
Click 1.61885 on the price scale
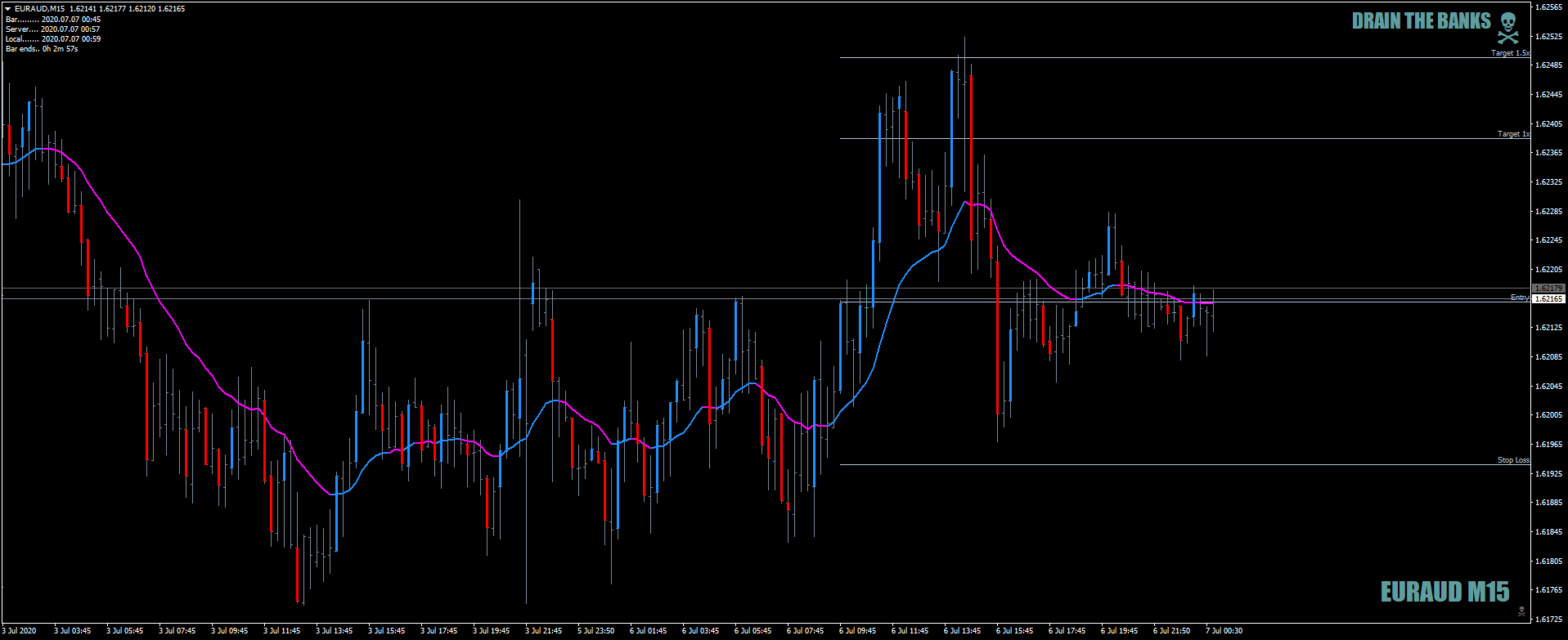coord(1550,503)
